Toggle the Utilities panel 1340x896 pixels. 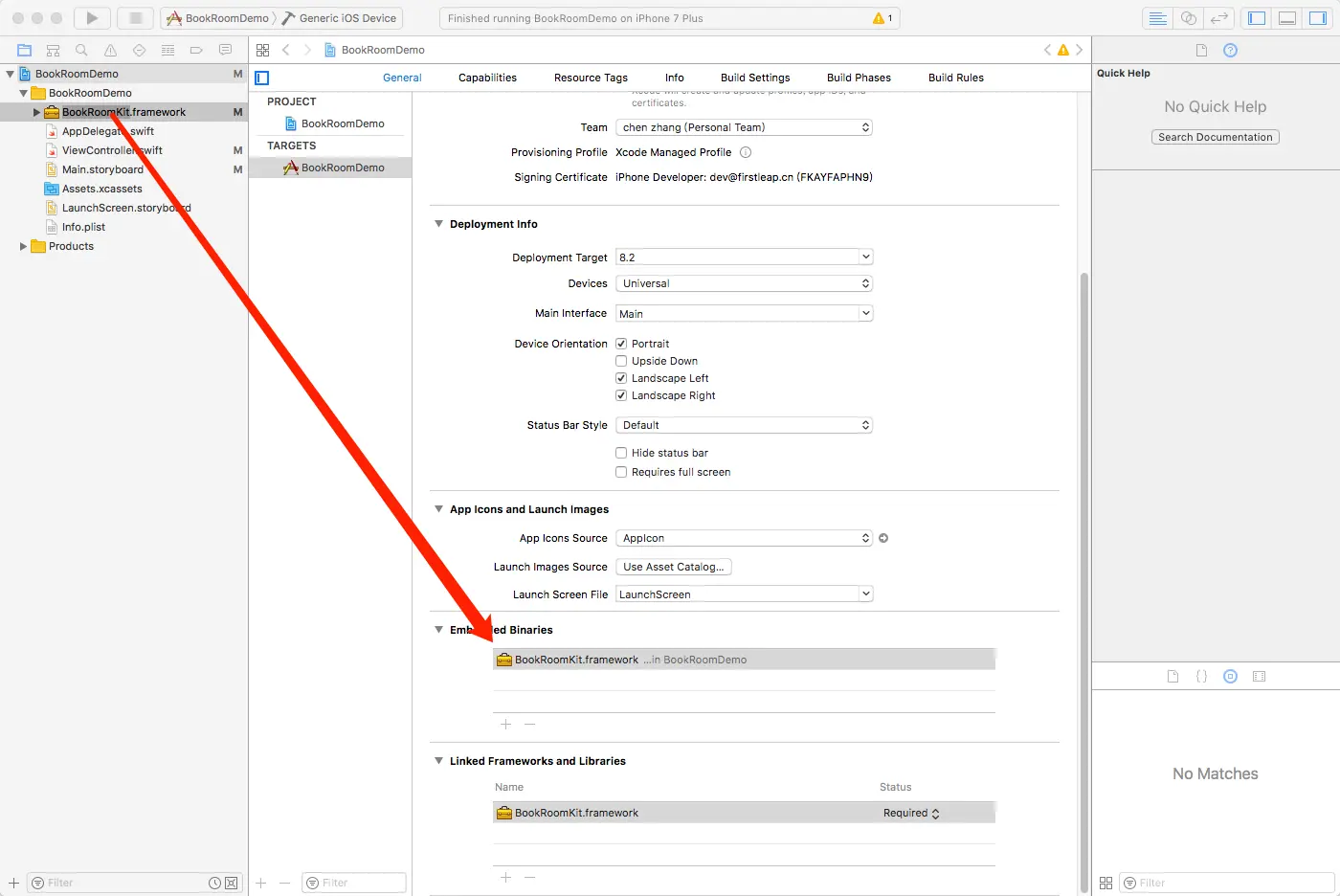[x=1318, y=18]
